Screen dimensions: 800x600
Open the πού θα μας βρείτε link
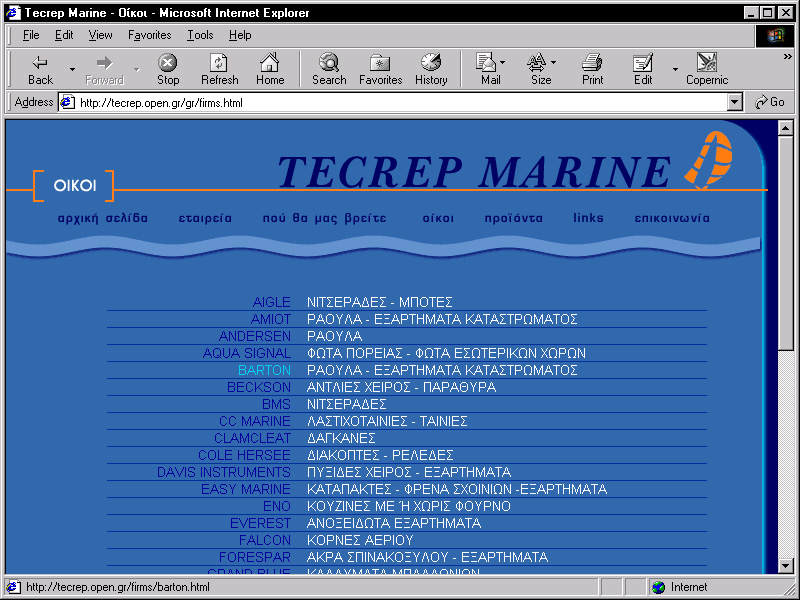pyautogui.click(x=324, y=218)
